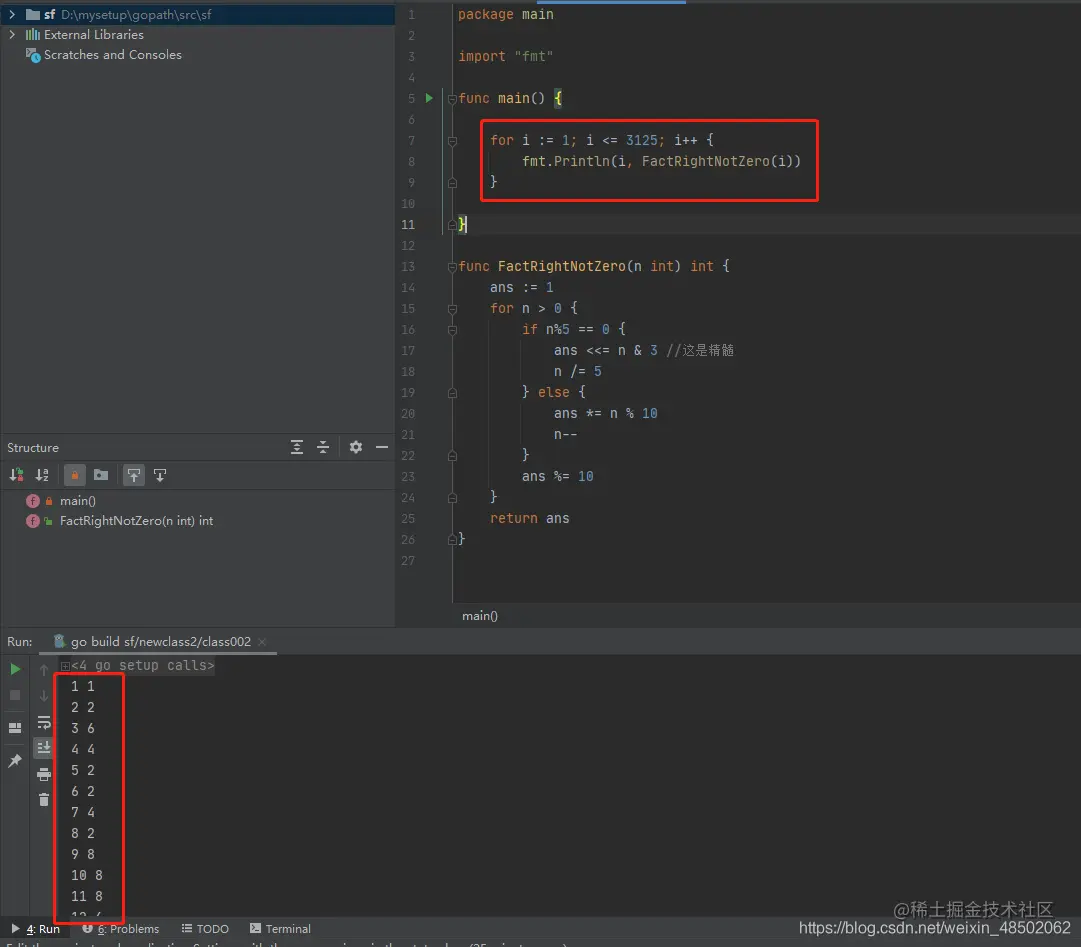Open the Terminal tool window tab
1081x947 pixels.
280,928
